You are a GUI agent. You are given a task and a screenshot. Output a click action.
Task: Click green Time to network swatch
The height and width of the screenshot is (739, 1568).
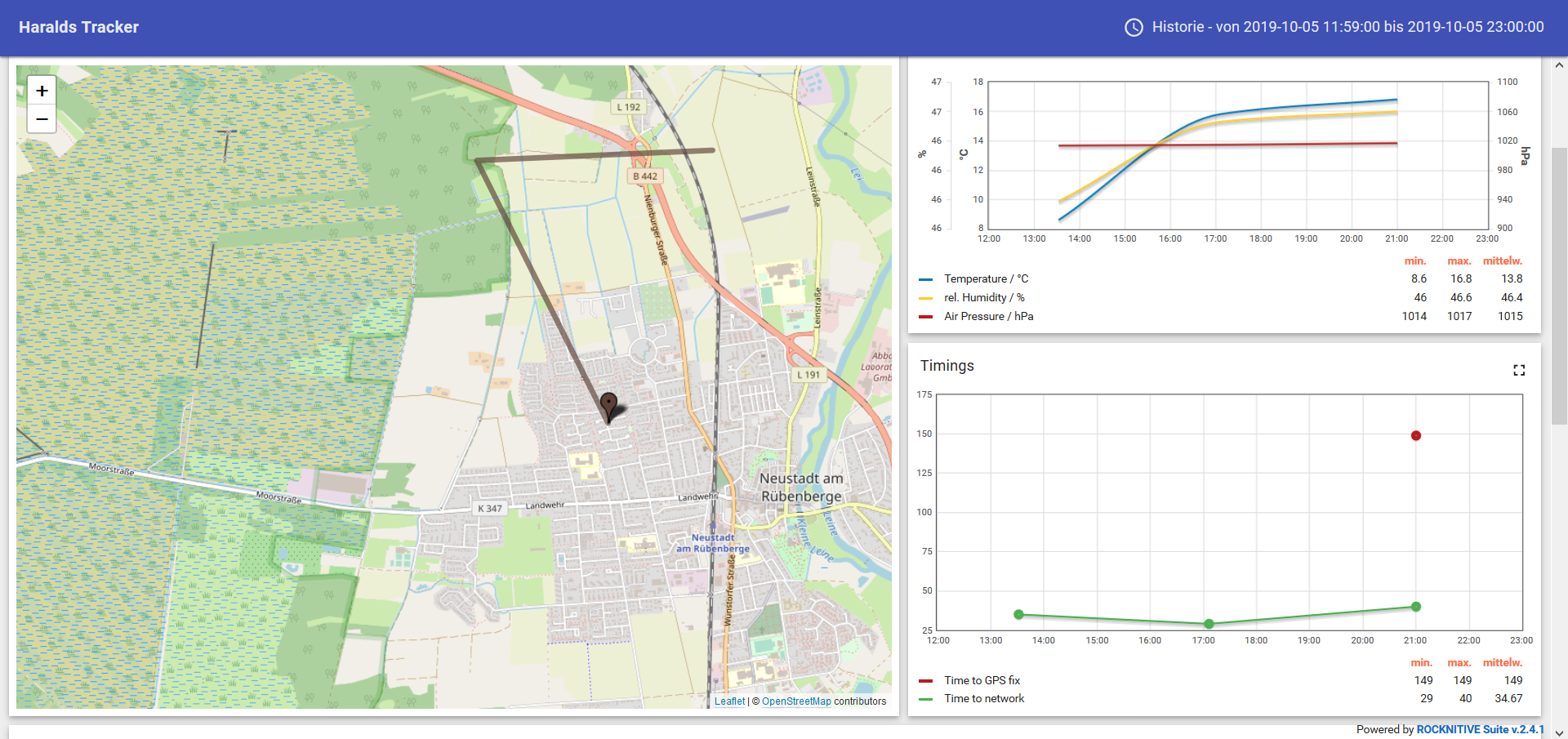click(x=925, y=699)
